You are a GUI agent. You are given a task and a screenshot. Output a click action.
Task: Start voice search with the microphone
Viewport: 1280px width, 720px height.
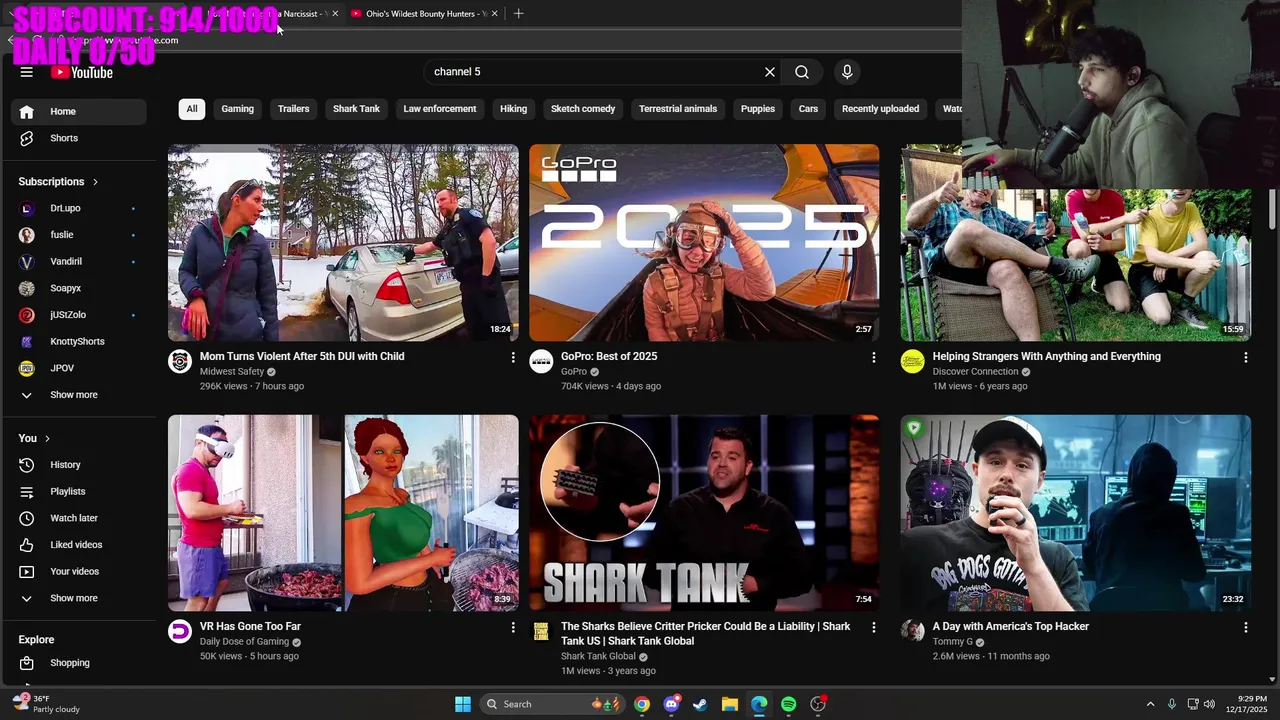click(x=847, y=72)
